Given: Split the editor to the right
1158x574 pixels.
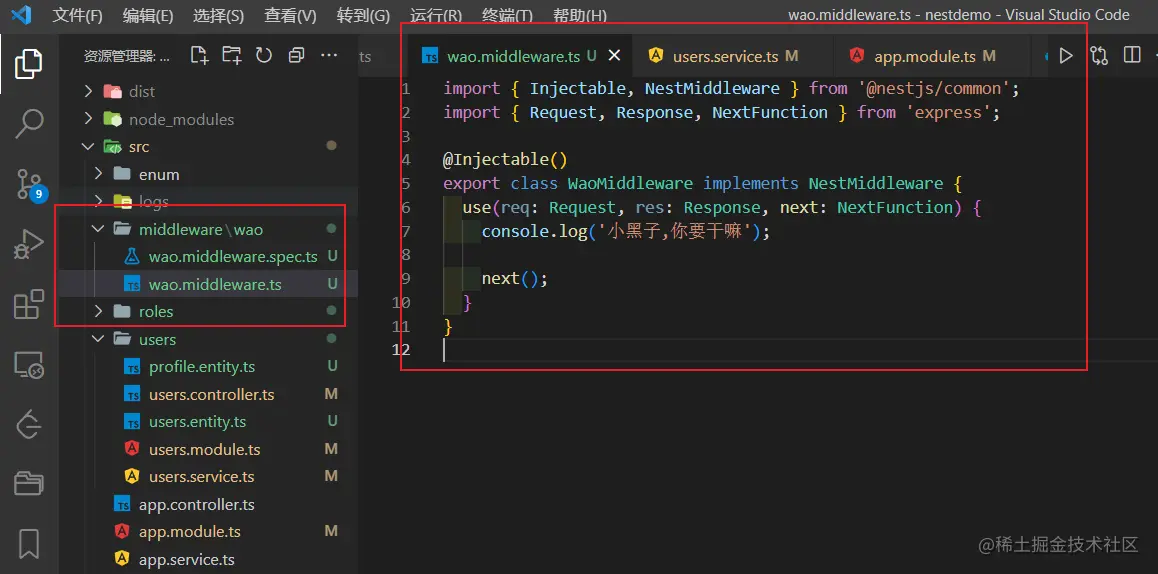Looking at the screenshot, I should 1131,55.
